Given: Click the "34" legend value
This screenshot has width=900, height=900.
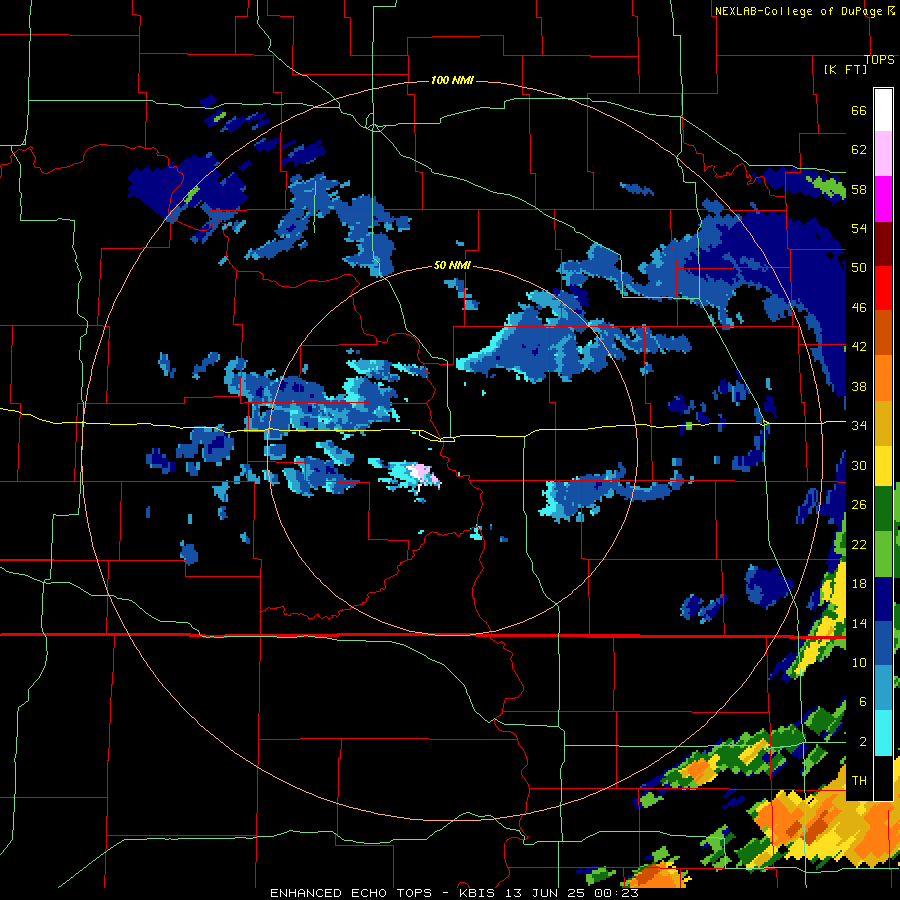Looking at the screenshot, I should click(859, 426).
